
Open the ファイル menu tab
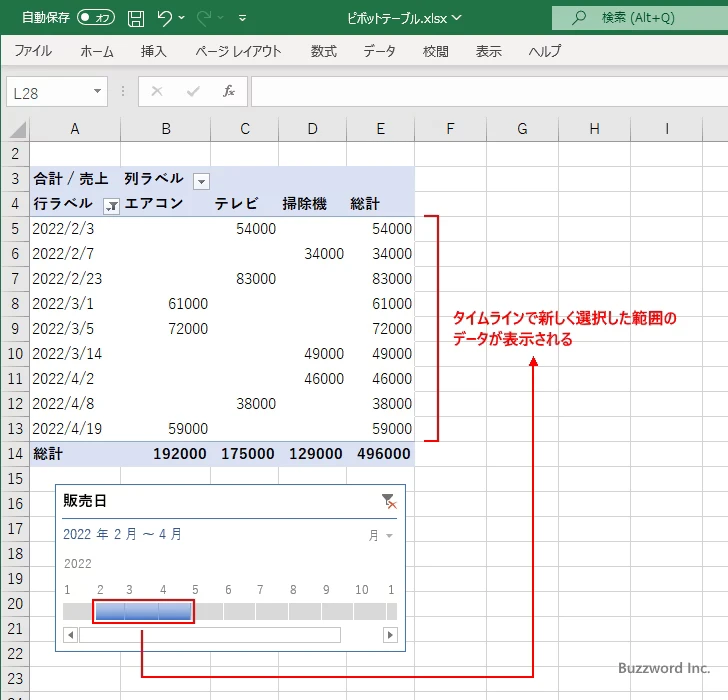(33, 51)
